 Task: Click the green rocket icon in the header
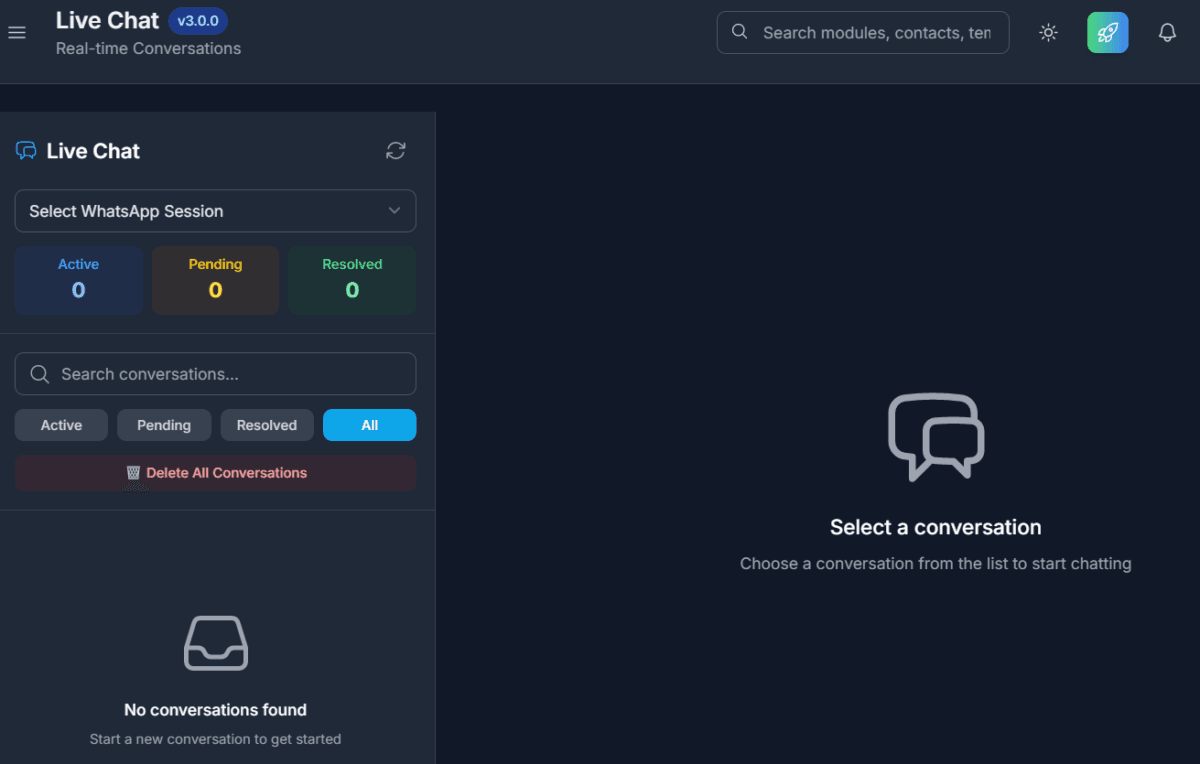[1107, 32]
